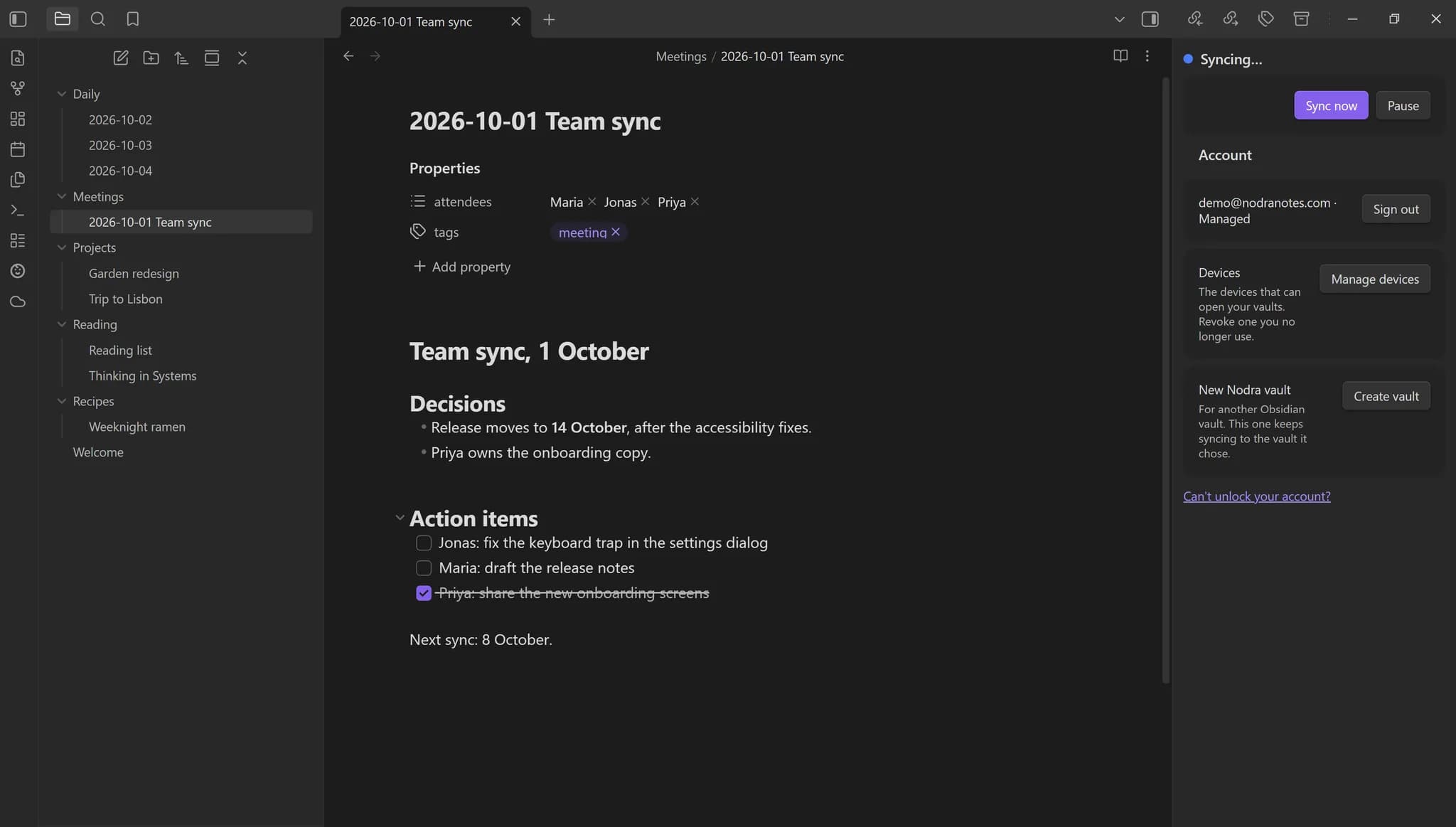Open the archive box panel icon
The image size is (1456, 827).
(1302, 19)
